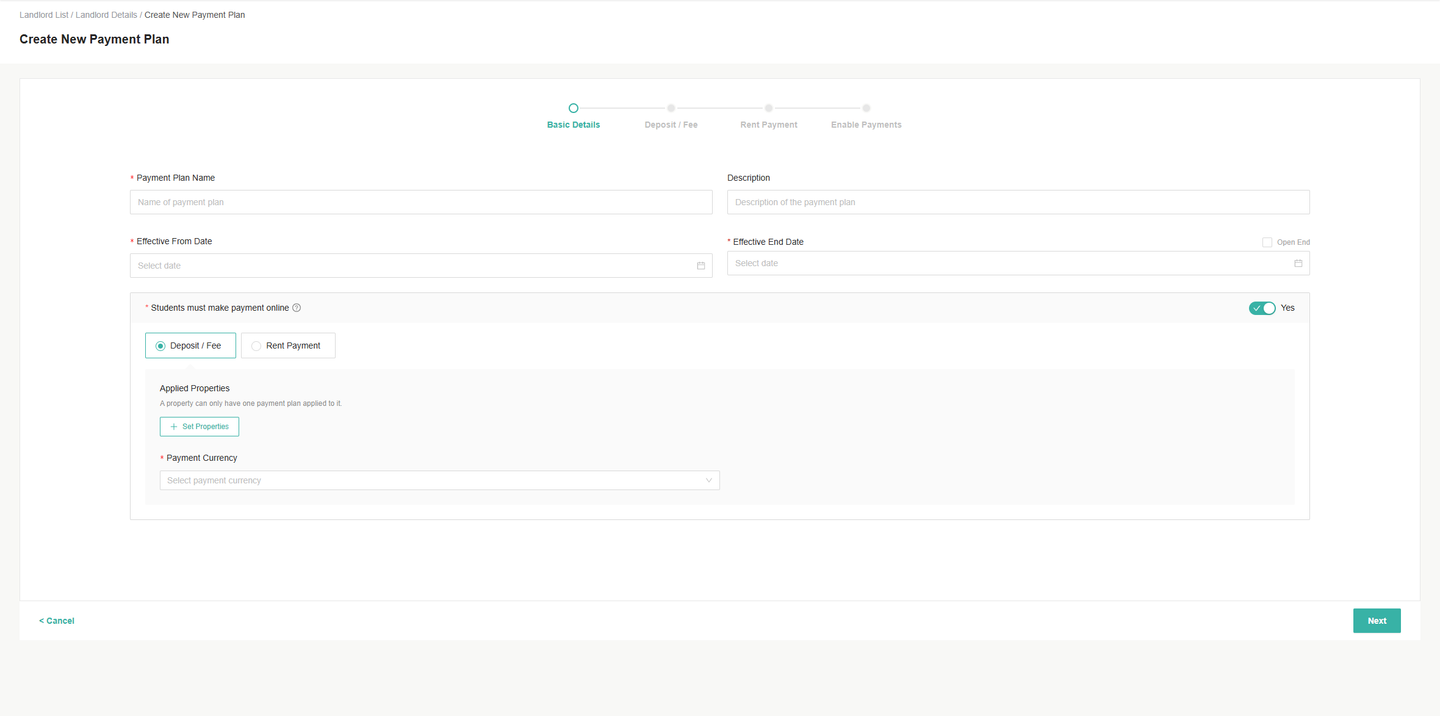Click the plus icon on Set Properties
The width and height of the screenshot is (1440, 716).
(x=172, y=426)
